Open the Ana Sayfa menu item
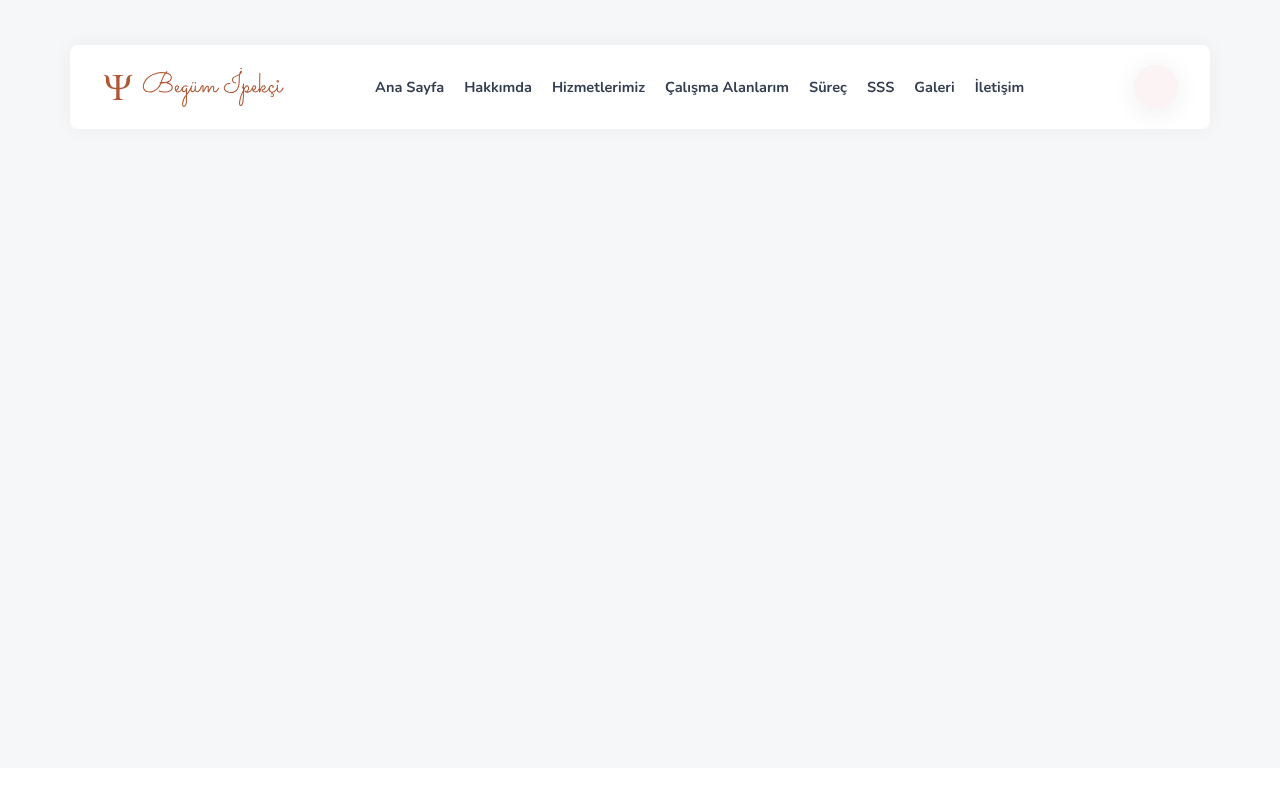This screenshot has width=1280, height=800. [x=409, y=87]
